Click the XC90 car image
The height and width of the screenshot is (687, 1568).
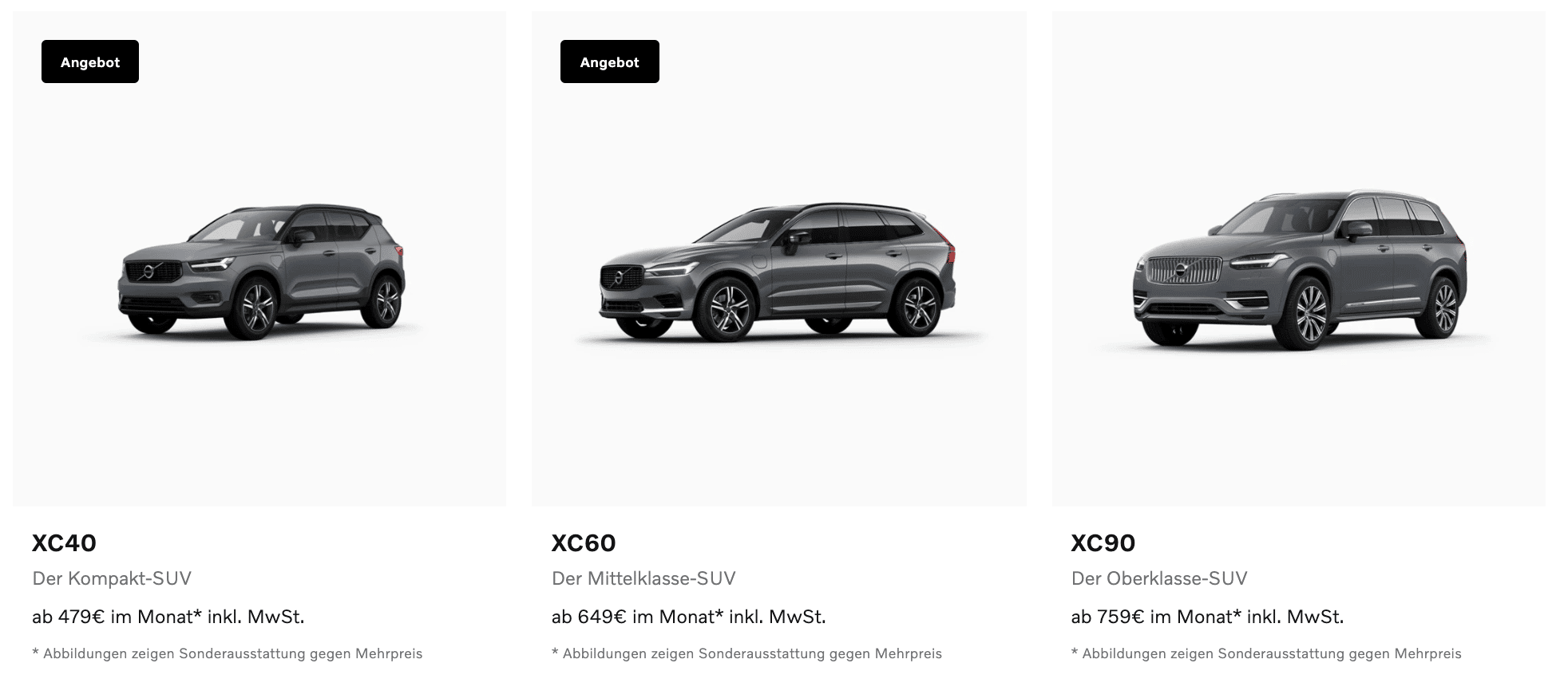point(1299,270)
